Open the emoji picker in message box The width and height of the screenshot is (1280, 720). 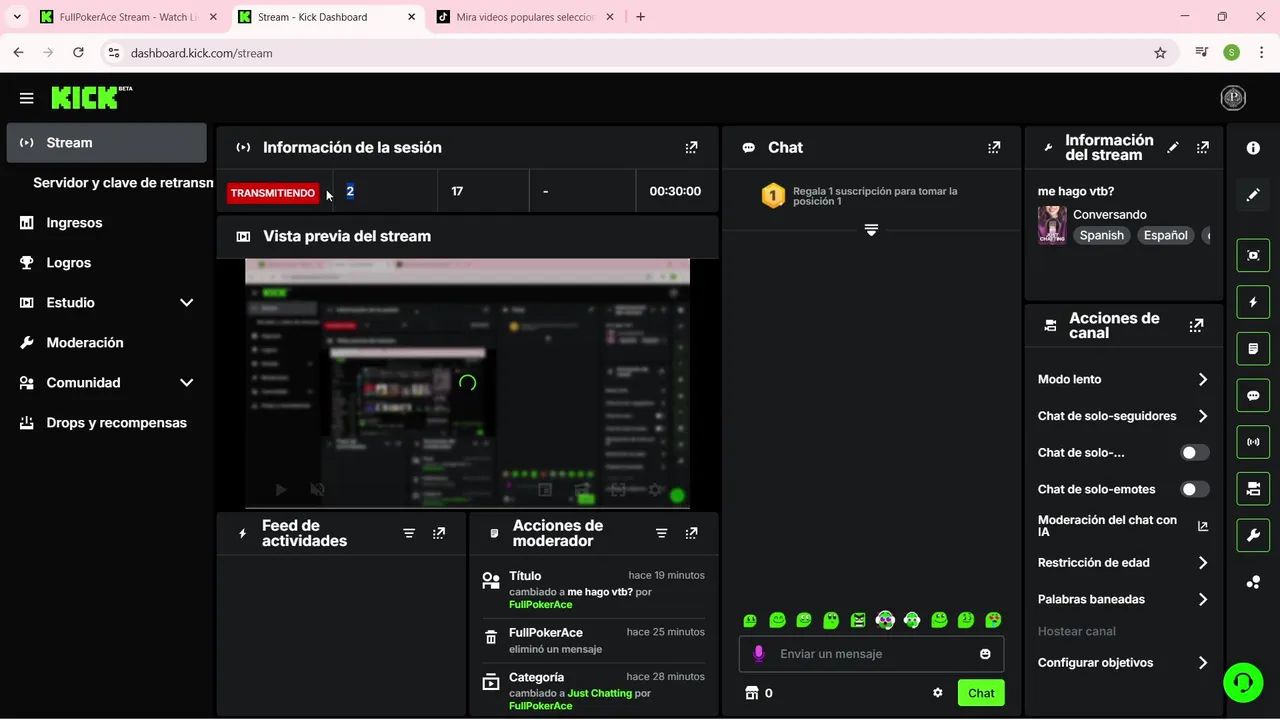click(985, 654)
